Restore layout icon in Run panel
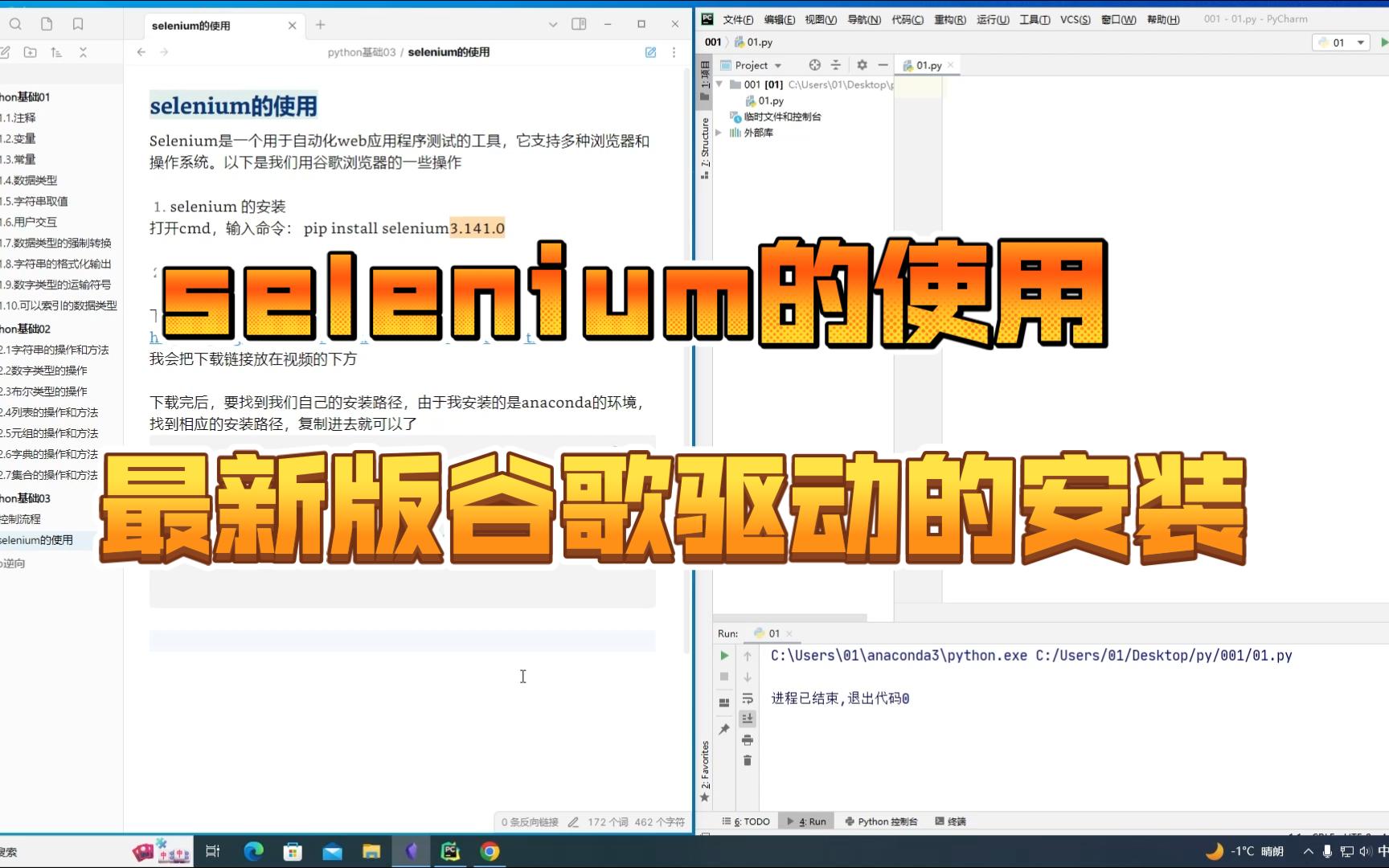This screenshot has width=1389, height=868. click(724, 702)
